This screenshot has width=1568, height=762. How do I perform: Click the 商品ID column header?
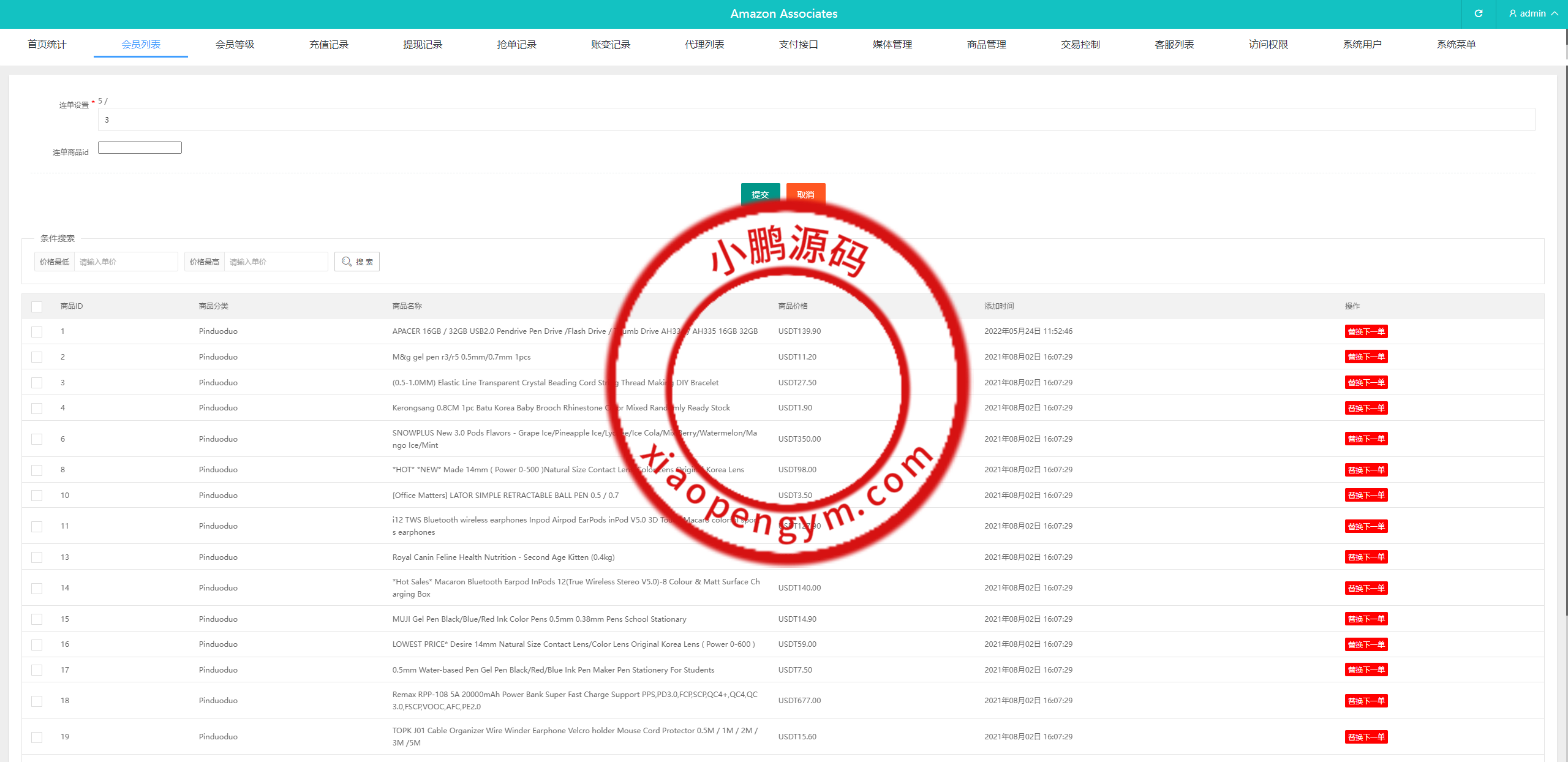tap(72, 306)
